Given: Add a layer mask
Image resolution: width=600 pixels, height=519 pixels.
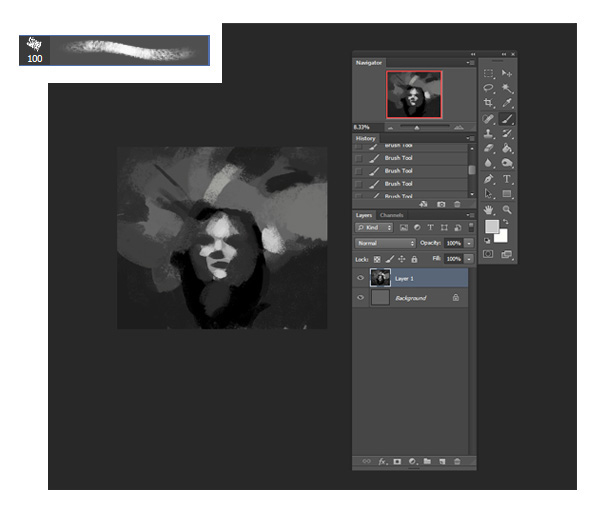Looking at the screenshot, I should click(397, 462).
